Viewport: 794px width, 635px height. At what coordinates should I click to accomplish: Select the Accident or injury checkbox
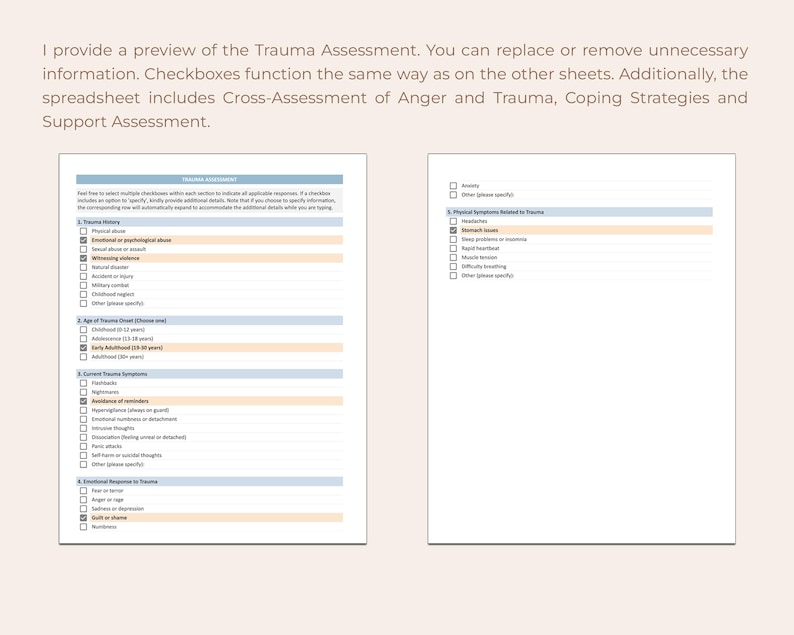[x=84, y=276]
